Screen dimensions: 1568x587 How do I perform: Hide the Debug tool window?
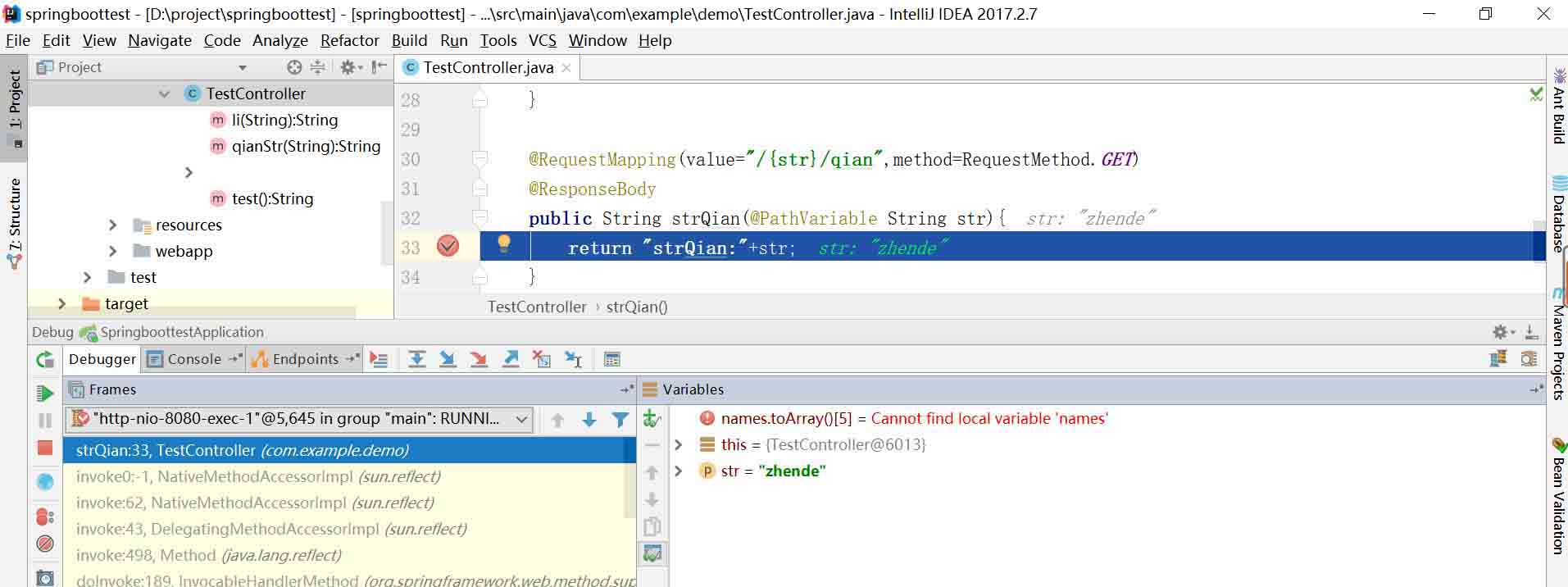(x=1531, y=332)
